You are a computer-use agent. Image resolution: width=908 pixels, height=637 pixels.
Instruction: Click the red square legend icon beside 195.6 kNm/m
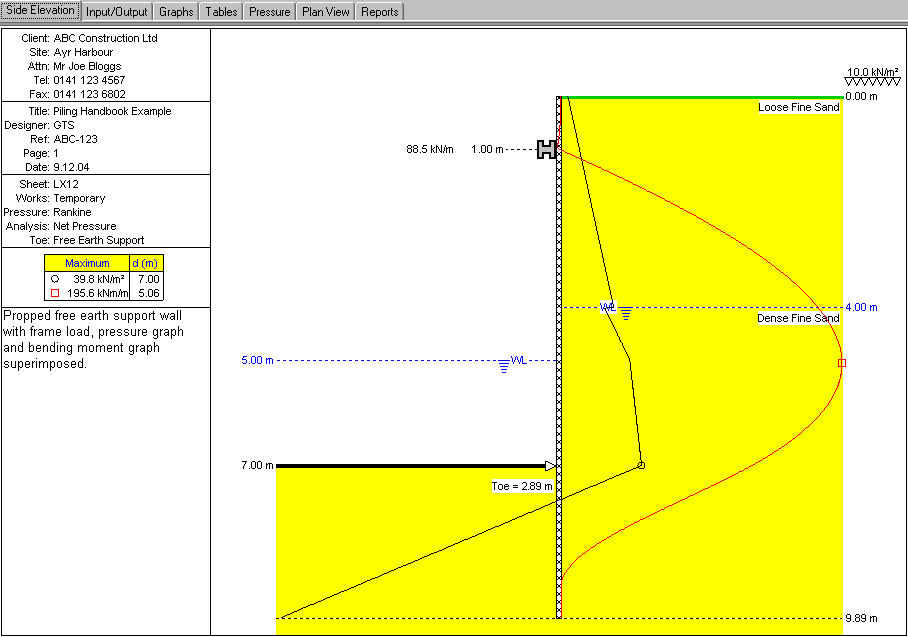pyautogui.click(x=54, y=293)
